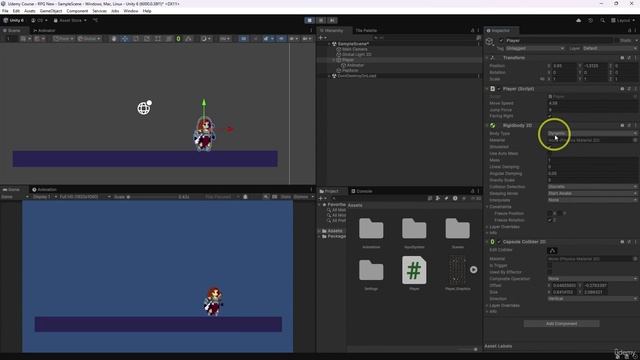Select Main Camera in the Hierarchy
This screenshot has height=360, width=640.
(354, 49)
